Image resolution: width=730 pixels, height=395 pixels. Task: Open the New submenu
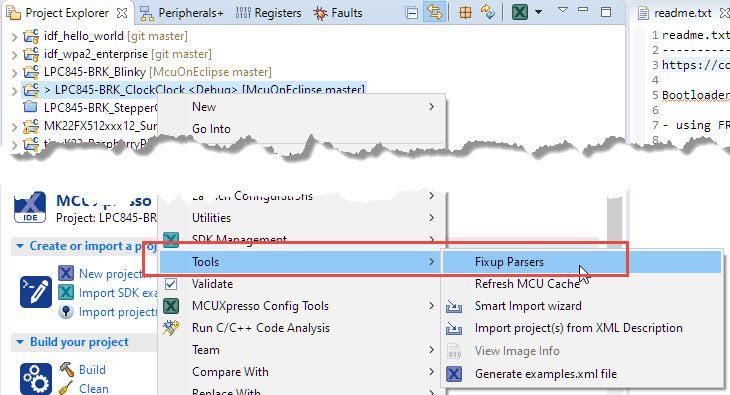pos(302,107)
